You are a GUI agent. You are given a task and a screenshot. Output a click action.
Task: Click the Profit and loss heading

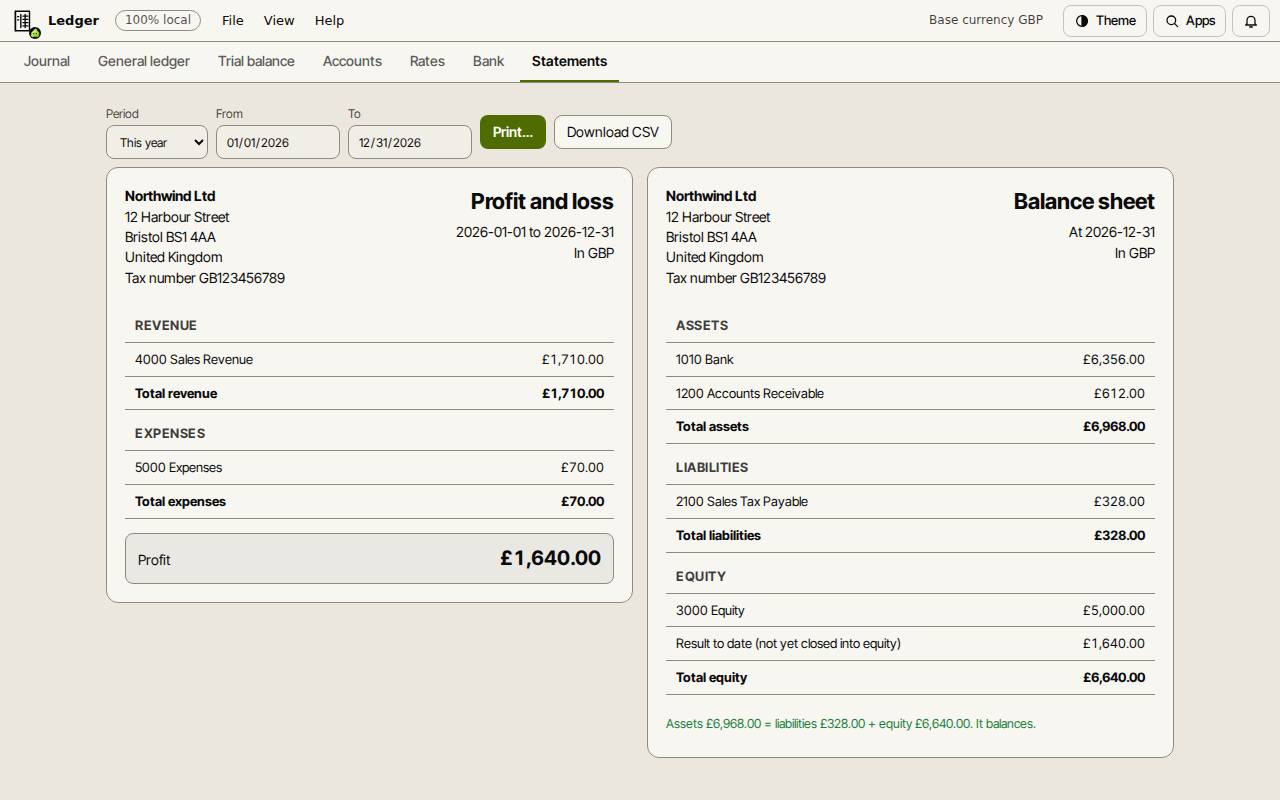pyautogui.click(x=542, y=201)
